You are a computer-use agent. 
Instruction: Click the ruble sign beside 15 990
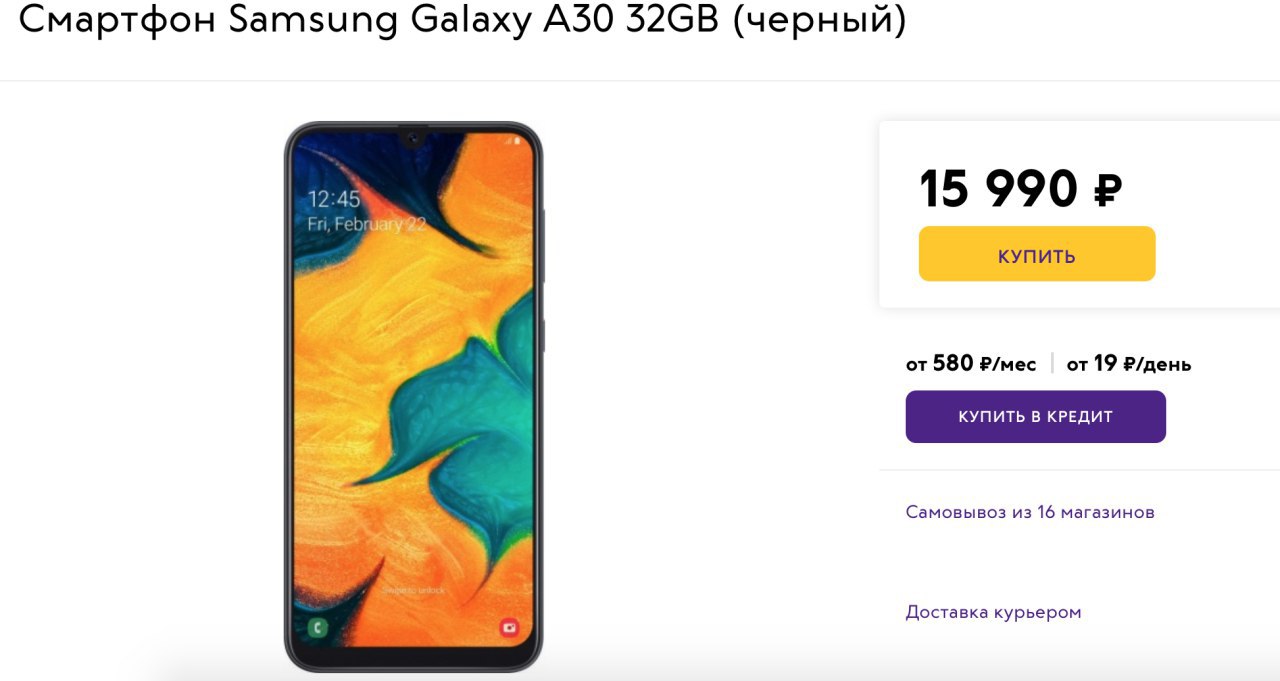coord(1108,189)
